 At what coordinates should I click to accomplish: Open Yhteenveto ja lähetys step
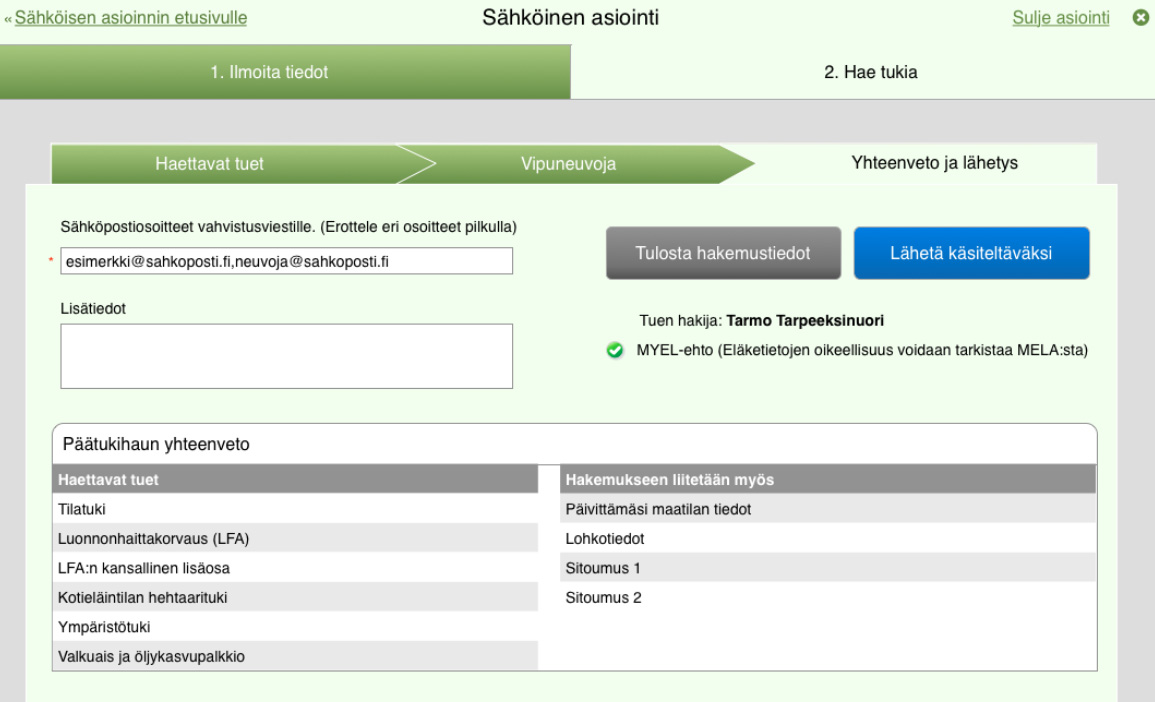[934, 164]
